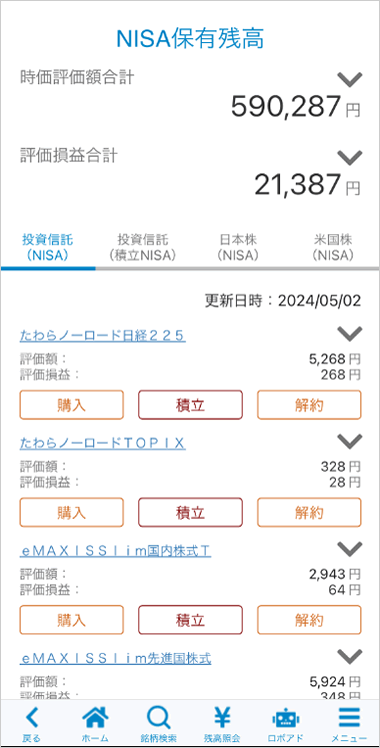Switch to 米国株(NISA) tab
Screen dimensions: 380x748
point(333,247)
